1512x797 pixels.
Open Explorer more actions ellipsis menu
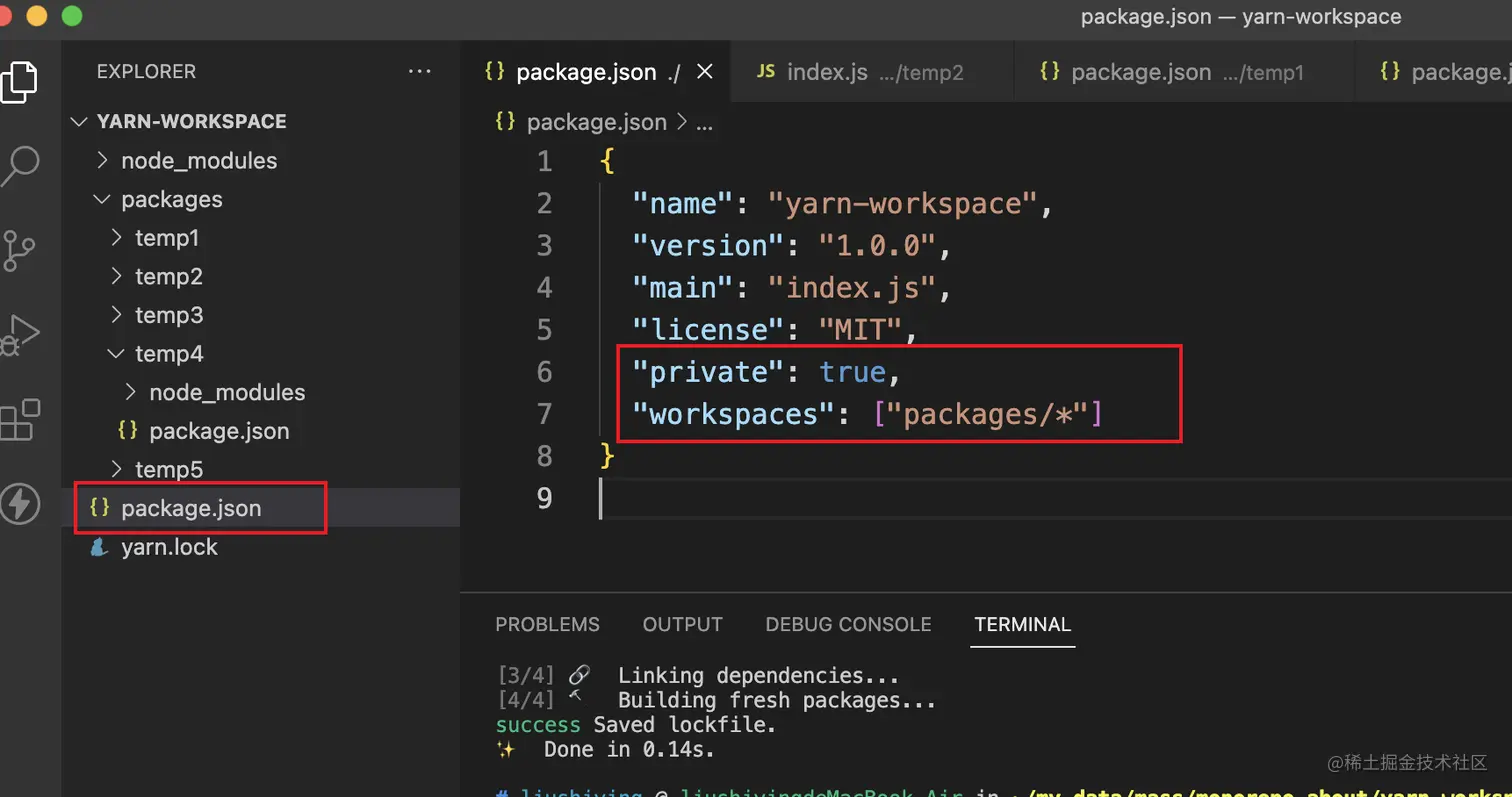(419, 72)
